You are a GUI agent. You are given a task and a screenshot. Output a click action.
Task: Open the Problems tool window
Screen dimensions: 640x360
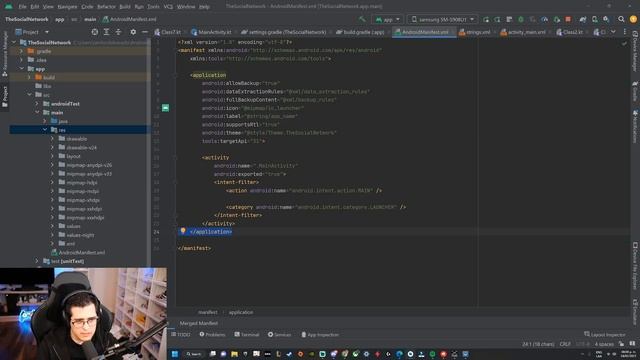(x=212, y=335)
